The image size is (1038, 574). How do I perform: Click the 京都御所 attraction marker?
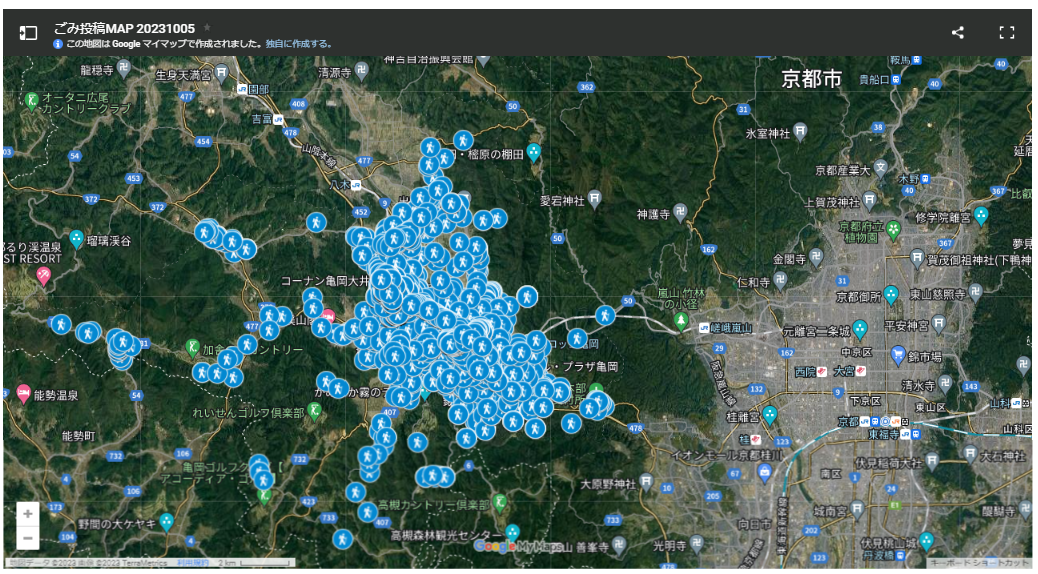click(891, 295)
